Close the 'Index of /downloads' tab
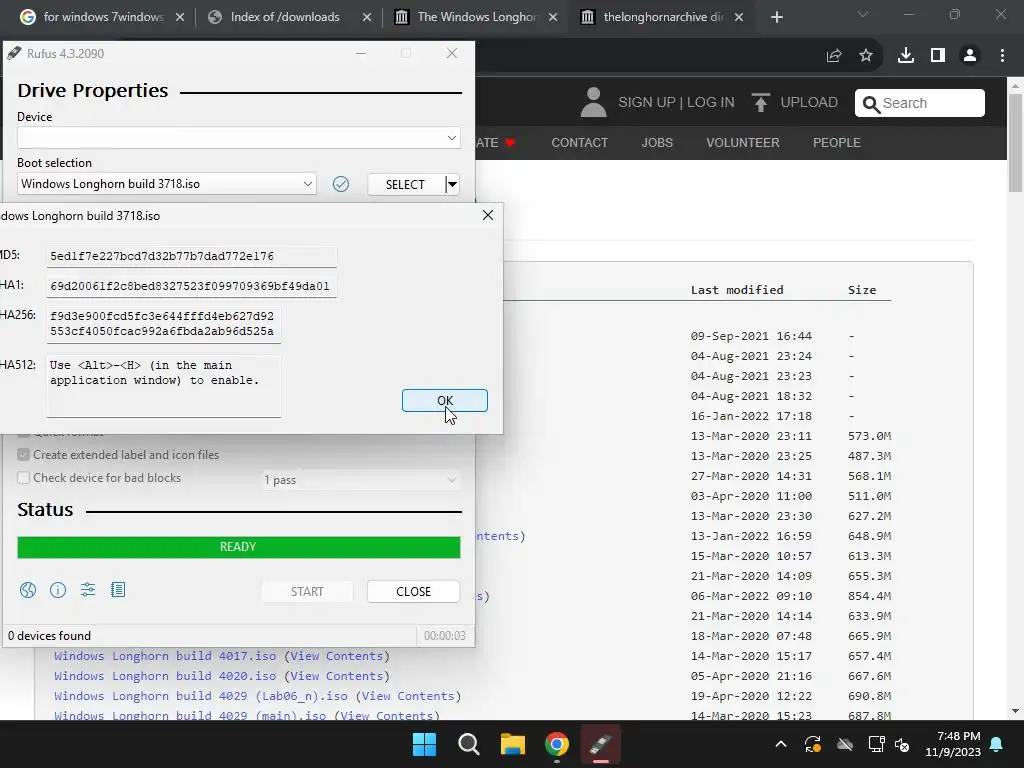 tap(367, 17)
